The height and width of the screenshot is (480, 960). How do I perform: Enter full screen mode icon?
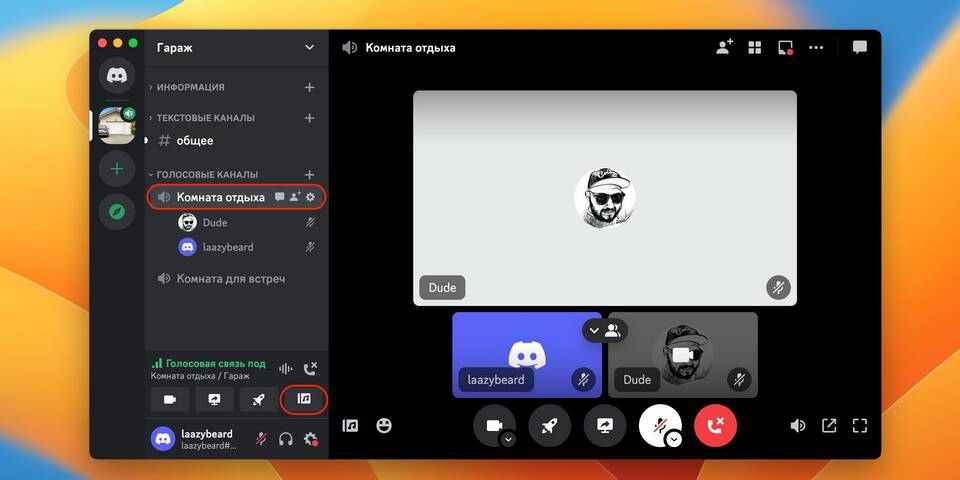pyautogui.click(x=860, y=426)
